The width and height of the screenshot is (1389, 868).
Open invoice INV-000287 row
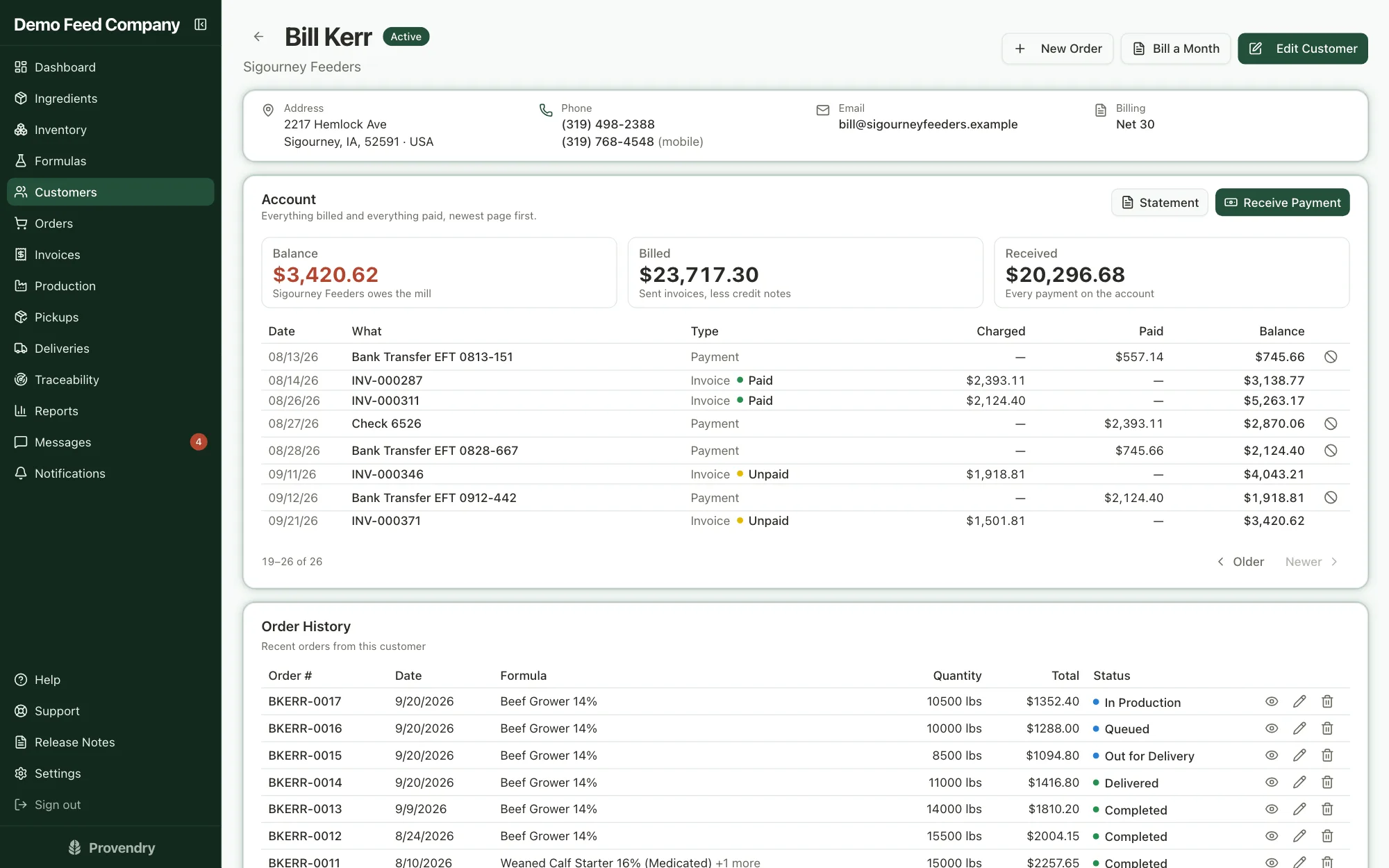pyautogui.click(x=805, y=381)
